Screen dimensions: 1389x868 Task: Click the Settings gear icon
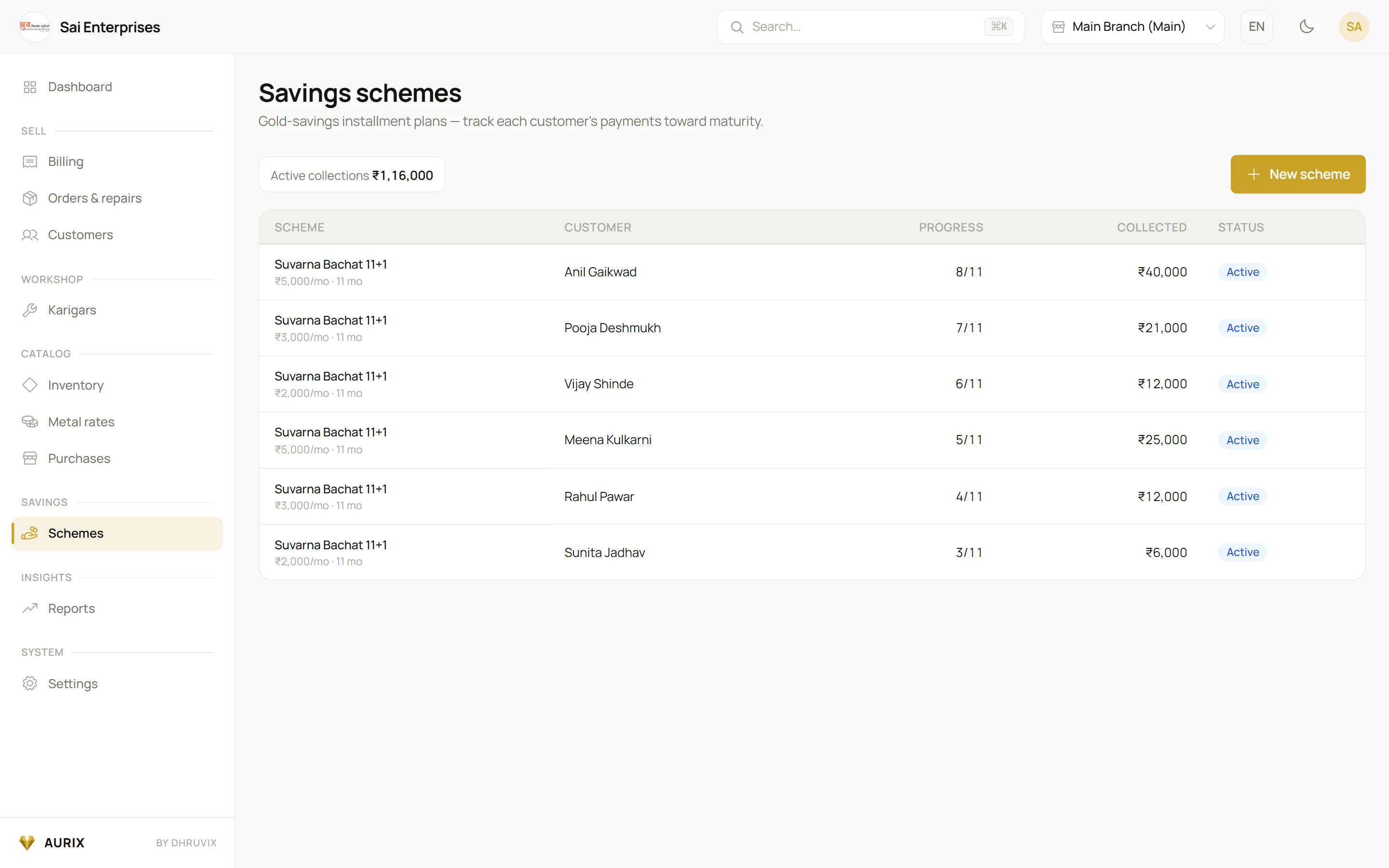click(30, 683)
